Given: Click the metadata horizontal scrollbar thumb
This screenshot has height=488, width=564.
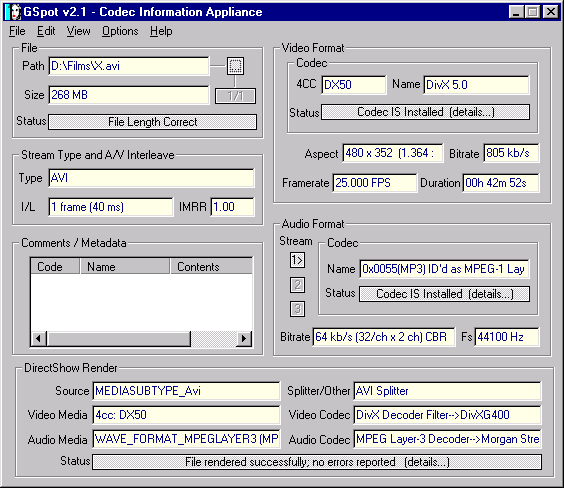Looking at the screenshot, I should click(118, 338).
